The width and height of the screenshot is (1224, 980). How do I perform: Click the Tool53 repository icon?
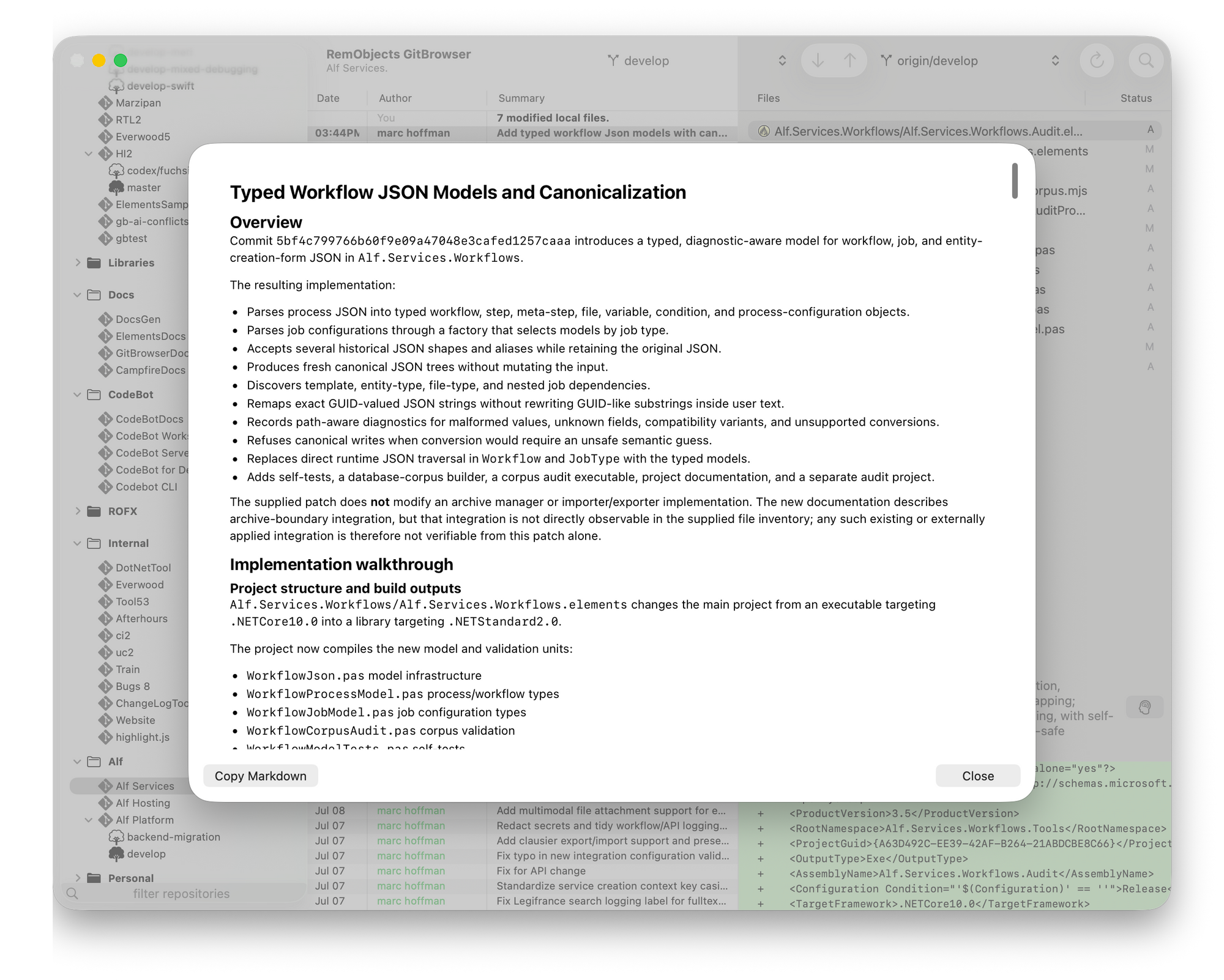[105, 602]
